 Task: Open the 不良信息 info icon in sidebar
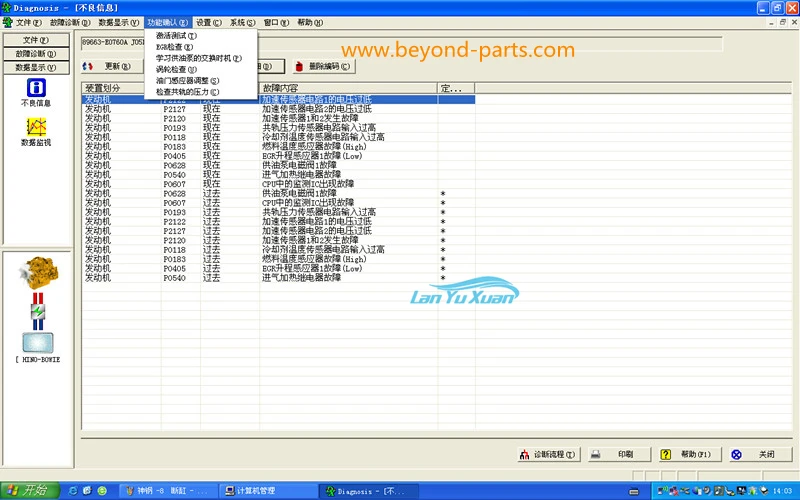coord(36,88)
